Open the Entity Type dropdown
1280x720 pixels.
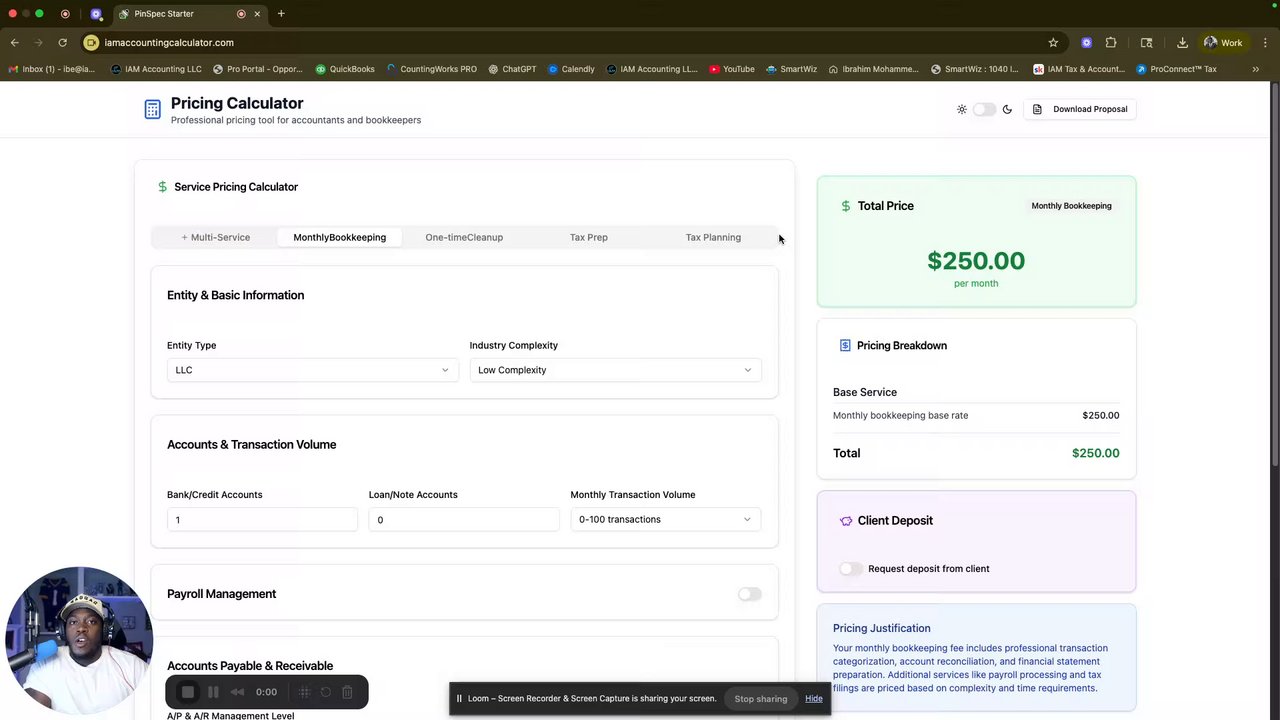(312, 370)
